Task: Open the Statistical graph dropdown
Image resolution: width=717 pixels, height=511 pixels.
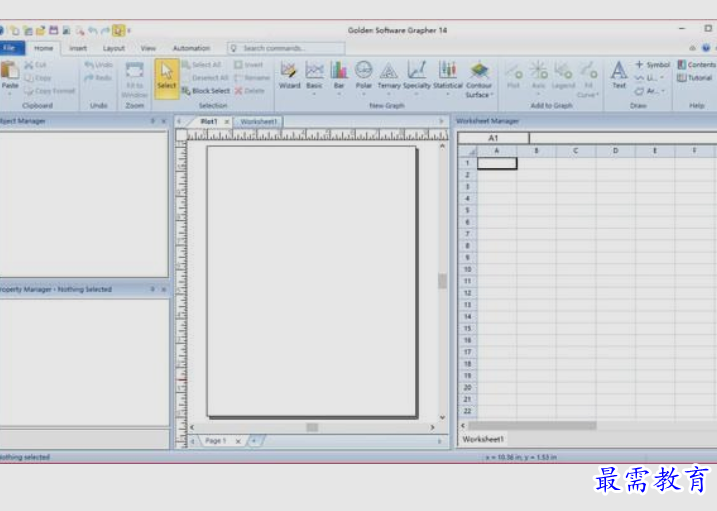Action: pos(448,94)
